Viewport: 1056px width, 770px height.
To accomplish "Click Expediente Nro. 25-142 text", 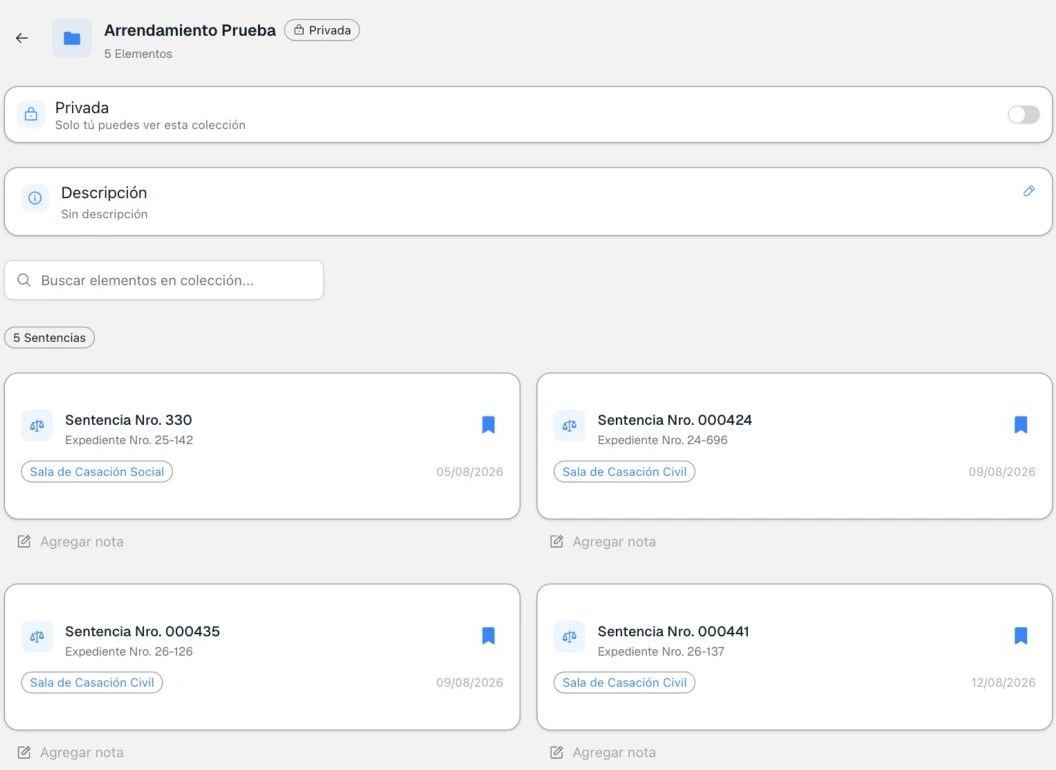I will click(129, 440).
